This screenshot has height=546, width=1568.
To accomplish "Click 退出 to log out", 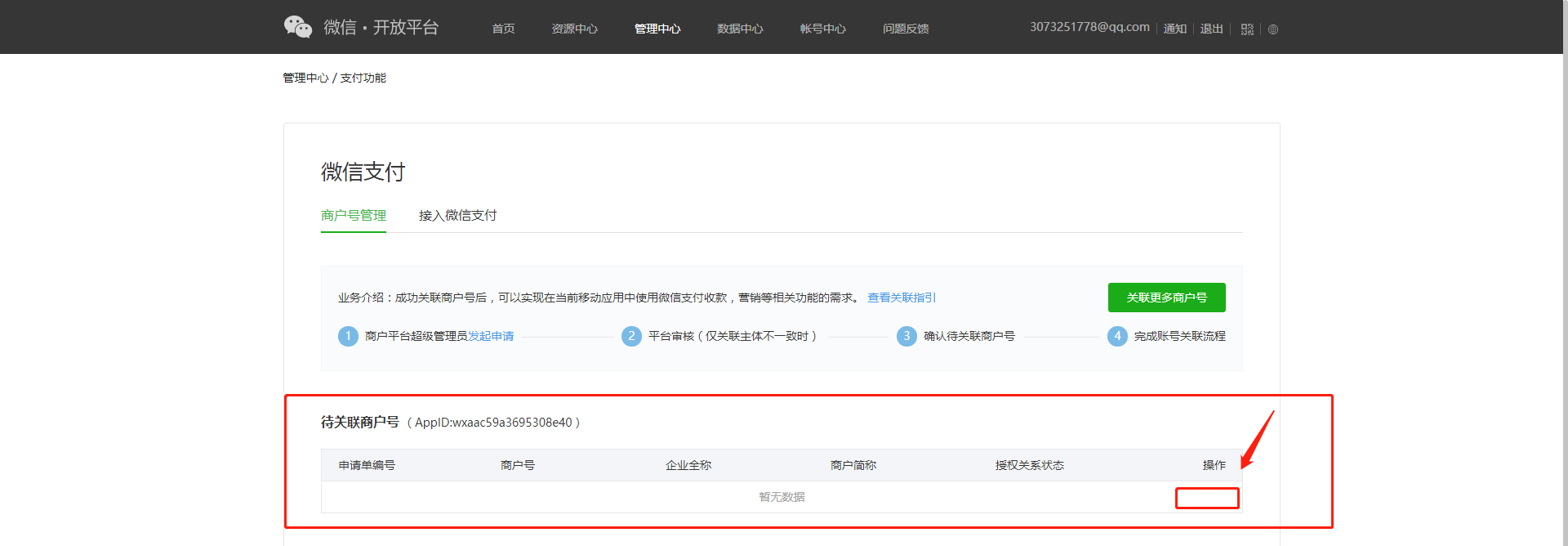I will point(1212,29).
